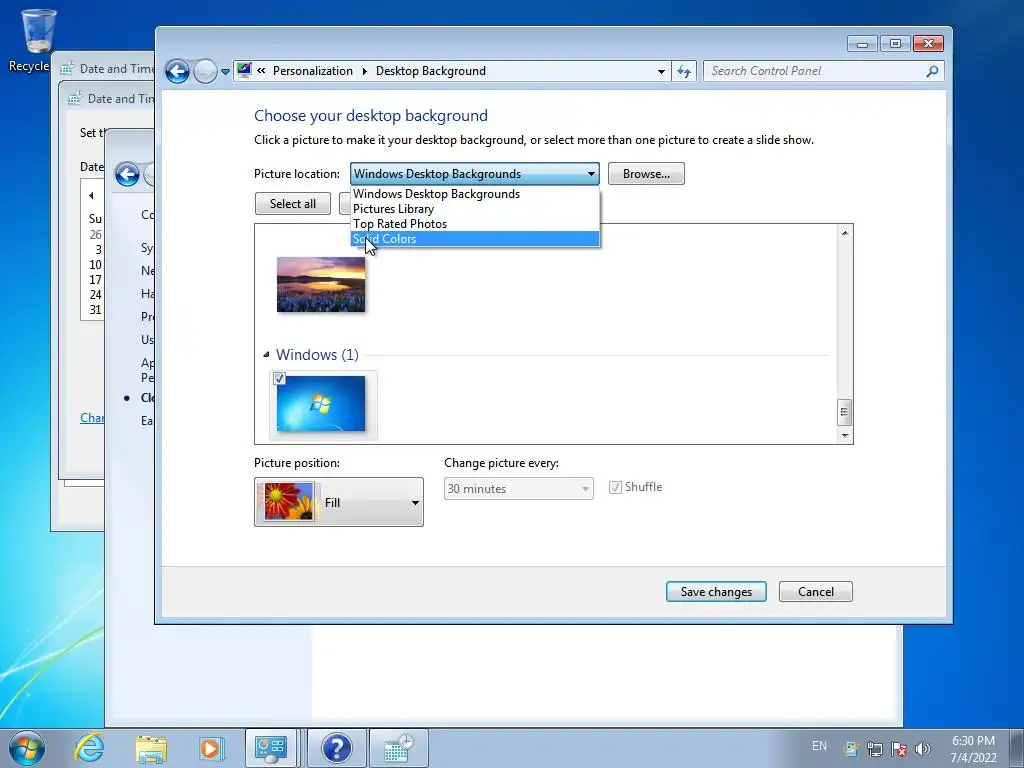Click the Show desktop button

coord(1018,748)
